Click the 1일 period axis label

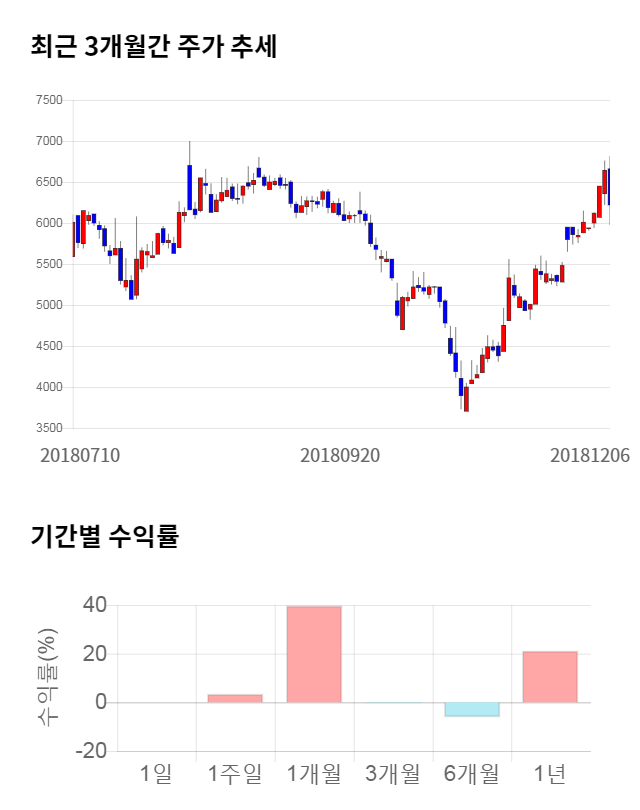(156, 773)
